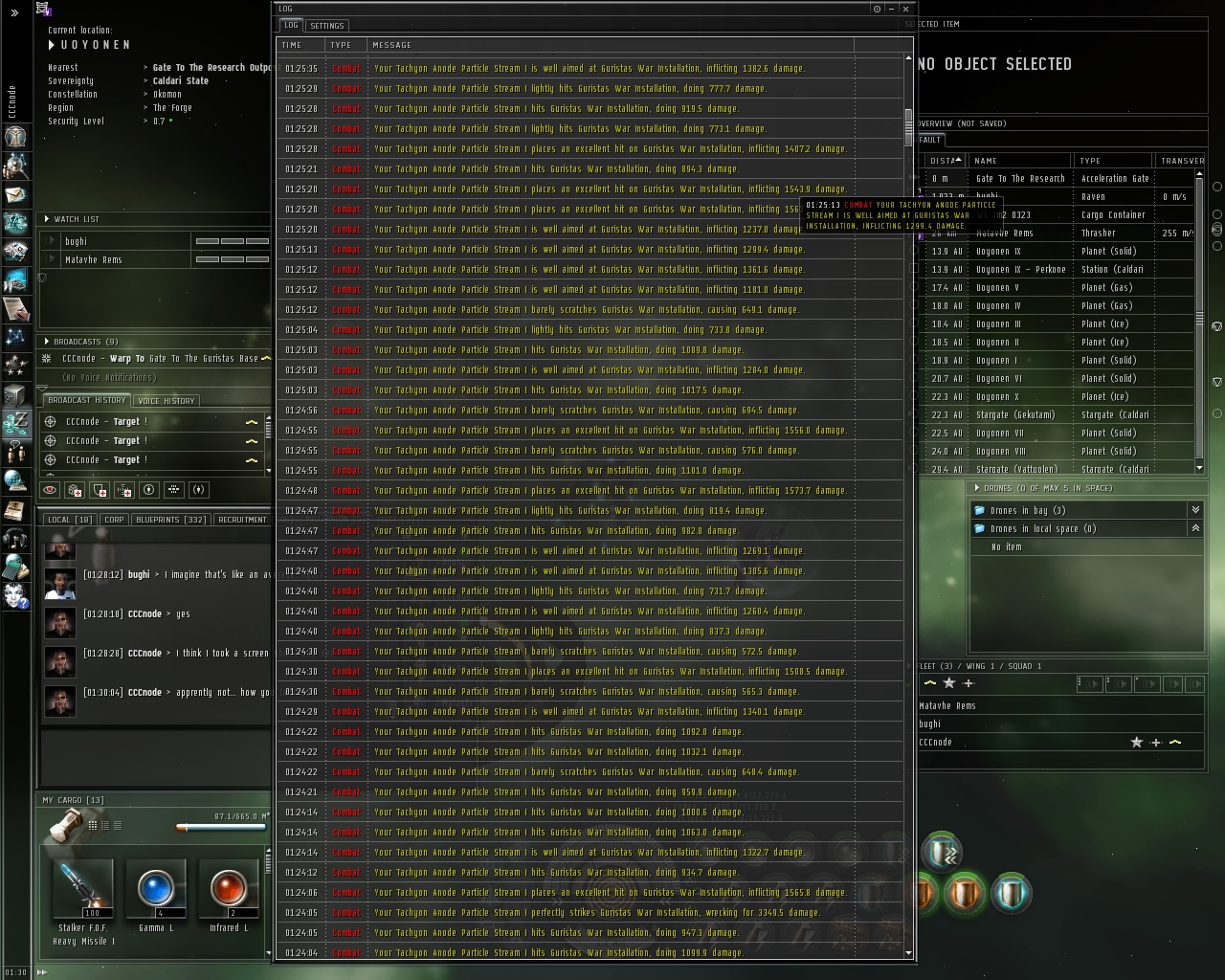Screen dimensions: 1225x980
Task: Click the star icon in fleet header toolbar
Action: coord(949,683)
